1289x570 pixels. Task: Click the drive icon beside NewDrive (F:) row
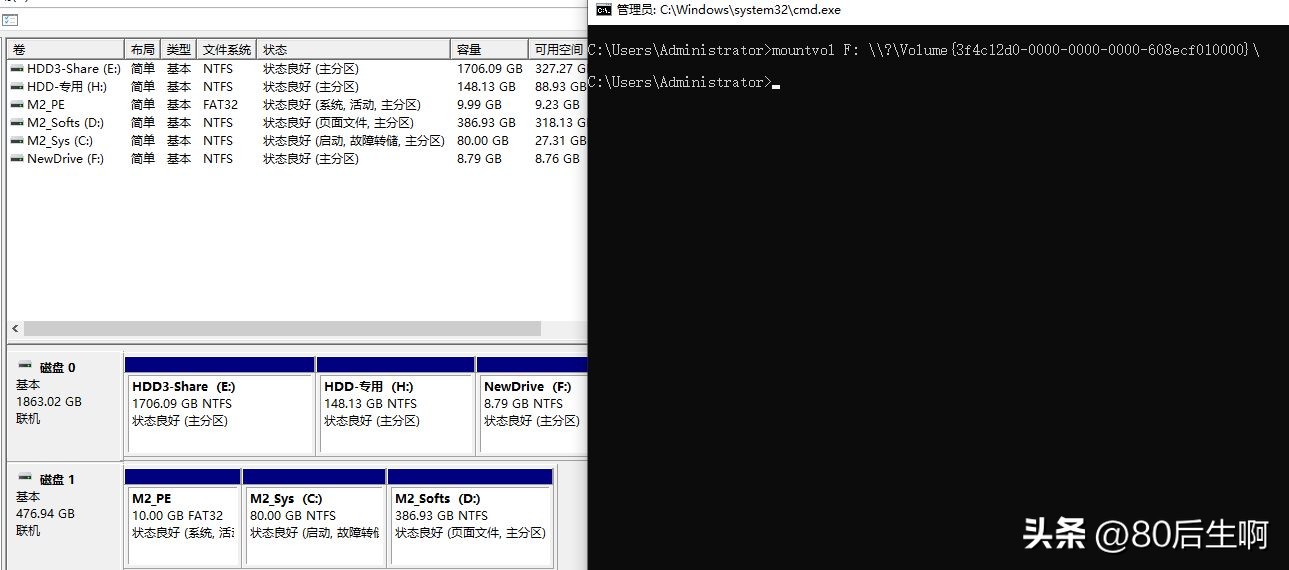click(x=16, y=159)
